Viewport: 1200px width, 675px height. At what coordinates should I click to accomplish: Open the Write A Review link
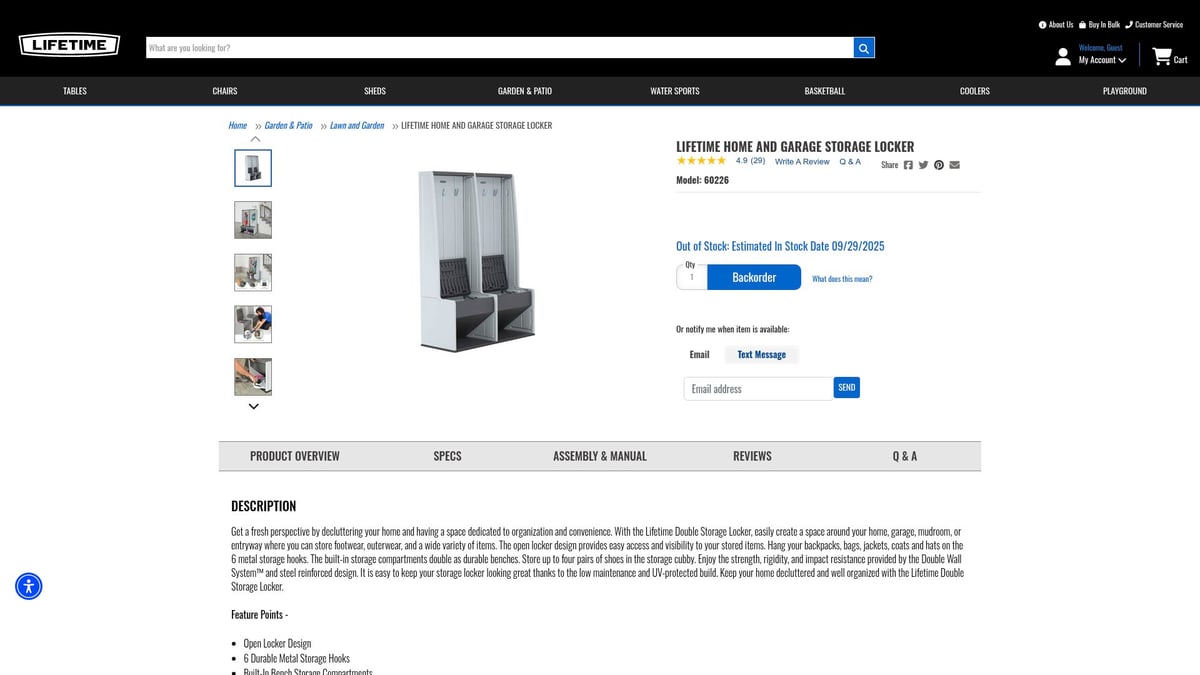click(x=802, y=162)
